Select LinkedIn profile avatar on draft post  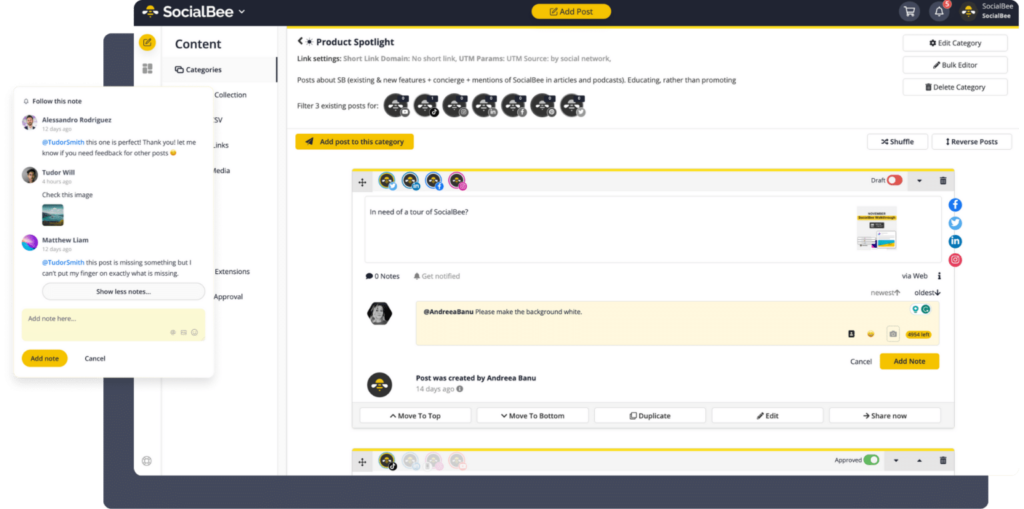[x=411, y=181]
